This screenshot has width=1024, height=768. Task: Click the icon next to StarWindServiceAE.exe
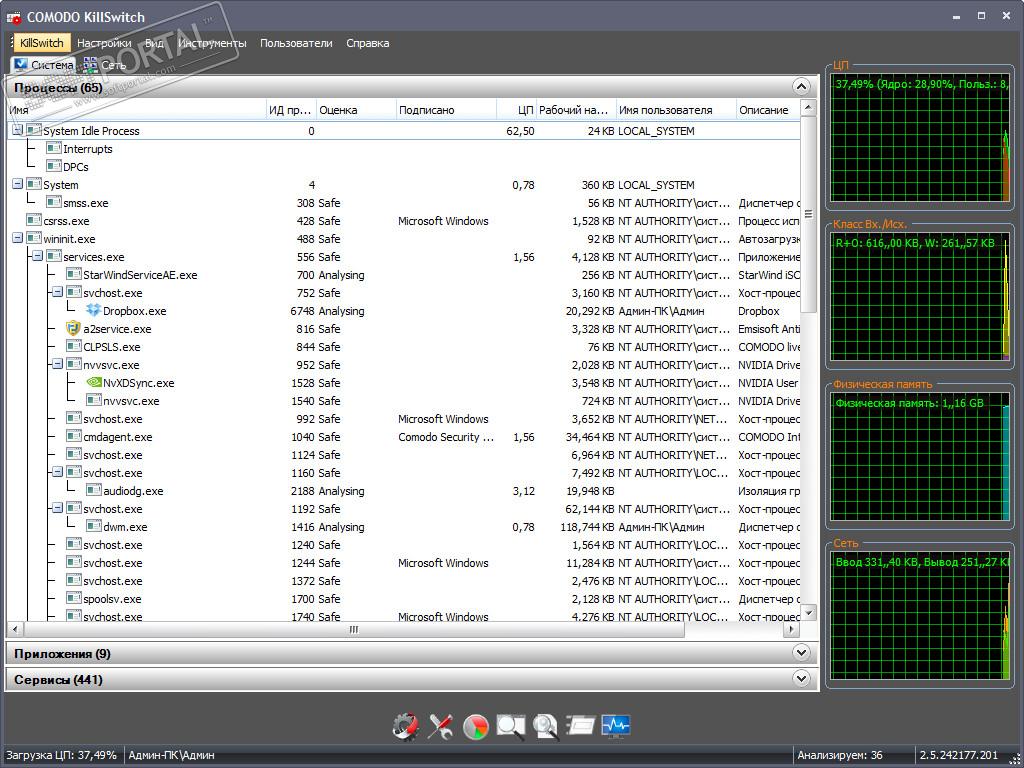[74, 274]
